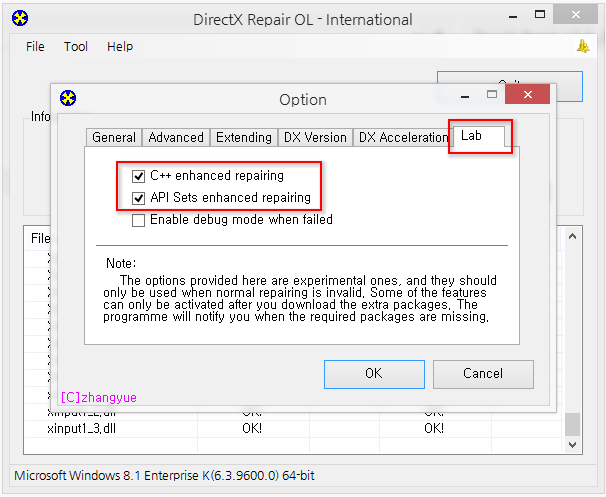Image resolution: width=606 pixels, height=497 pixels.
Task: Minimize the Option dialog
Action: pyautogui.click(x=465, y=96)
